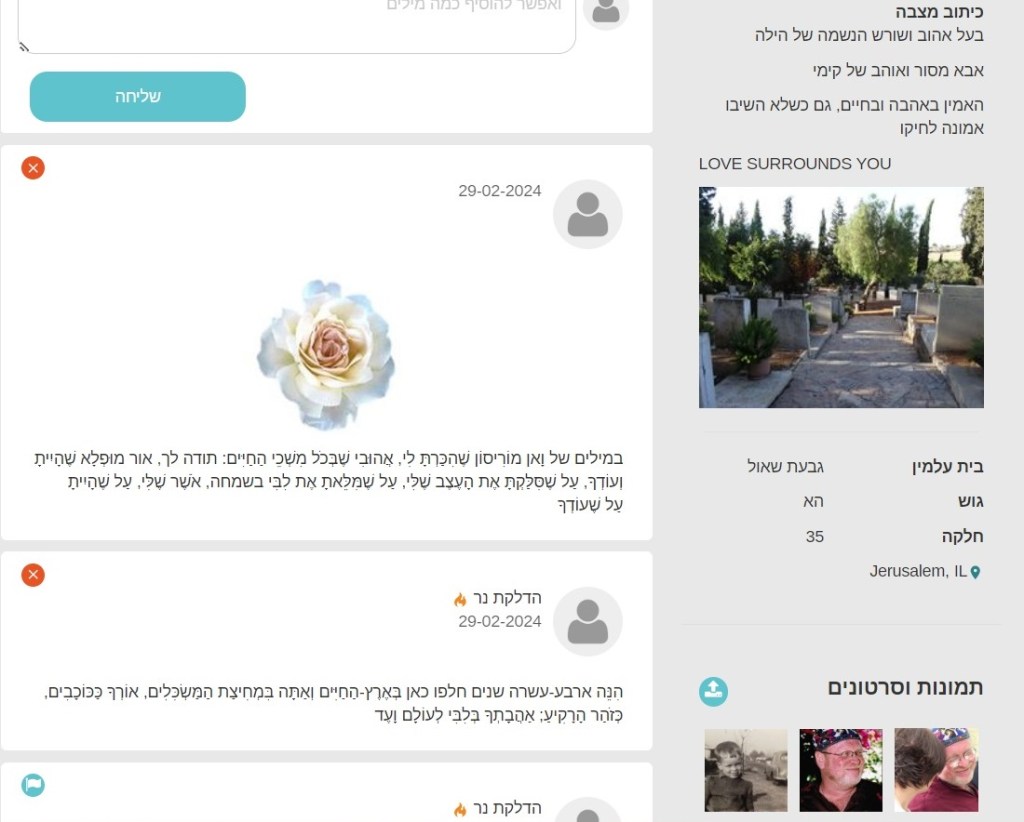Upload a photo via the teal upload icon

tap(713, 691)
